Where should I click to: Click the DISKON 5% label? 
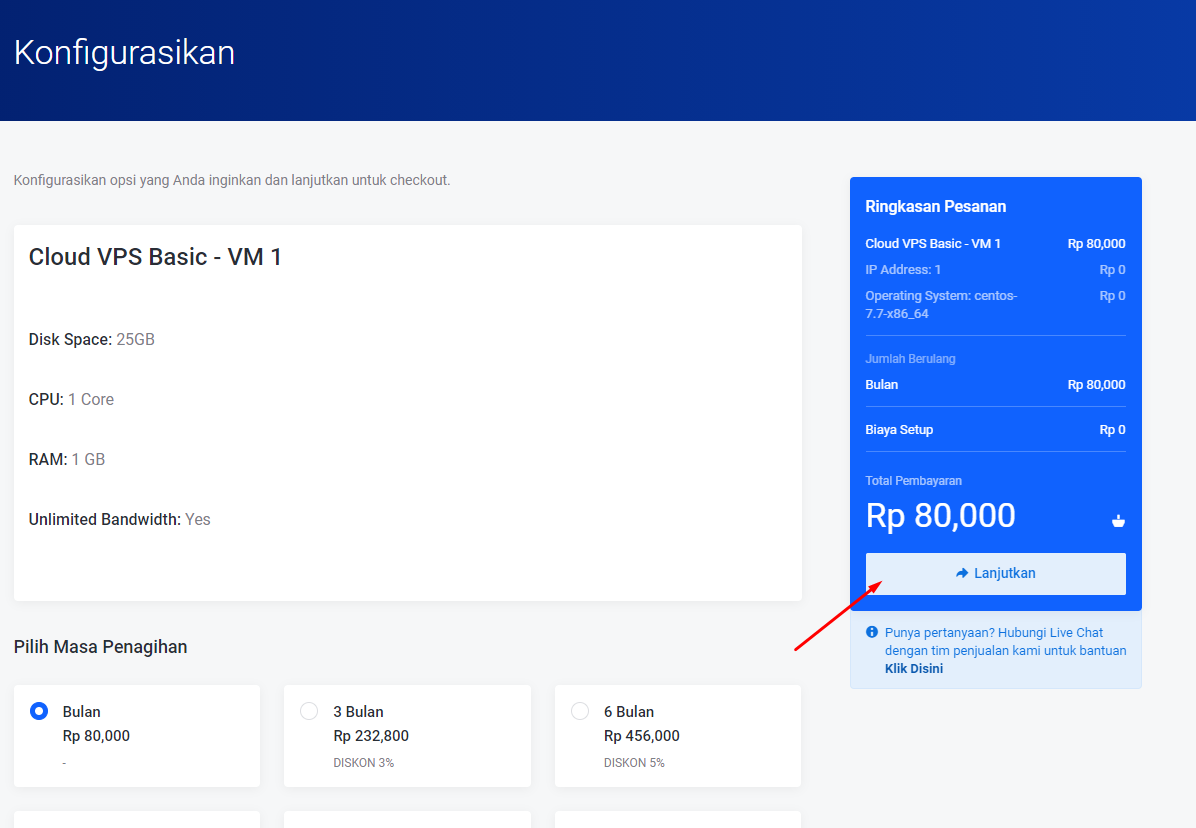pyautogui.click(x=634, y=763)
